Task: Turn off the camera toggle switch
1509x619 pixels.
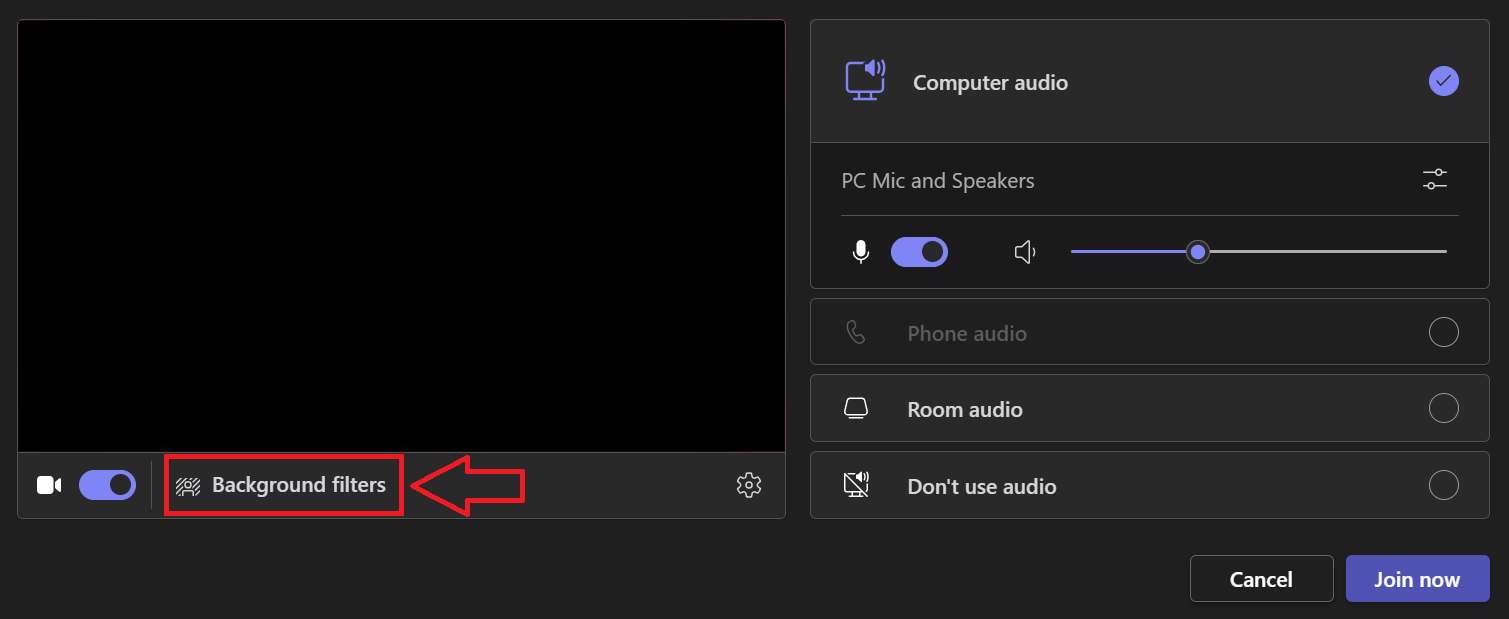Action: (108, 485)
